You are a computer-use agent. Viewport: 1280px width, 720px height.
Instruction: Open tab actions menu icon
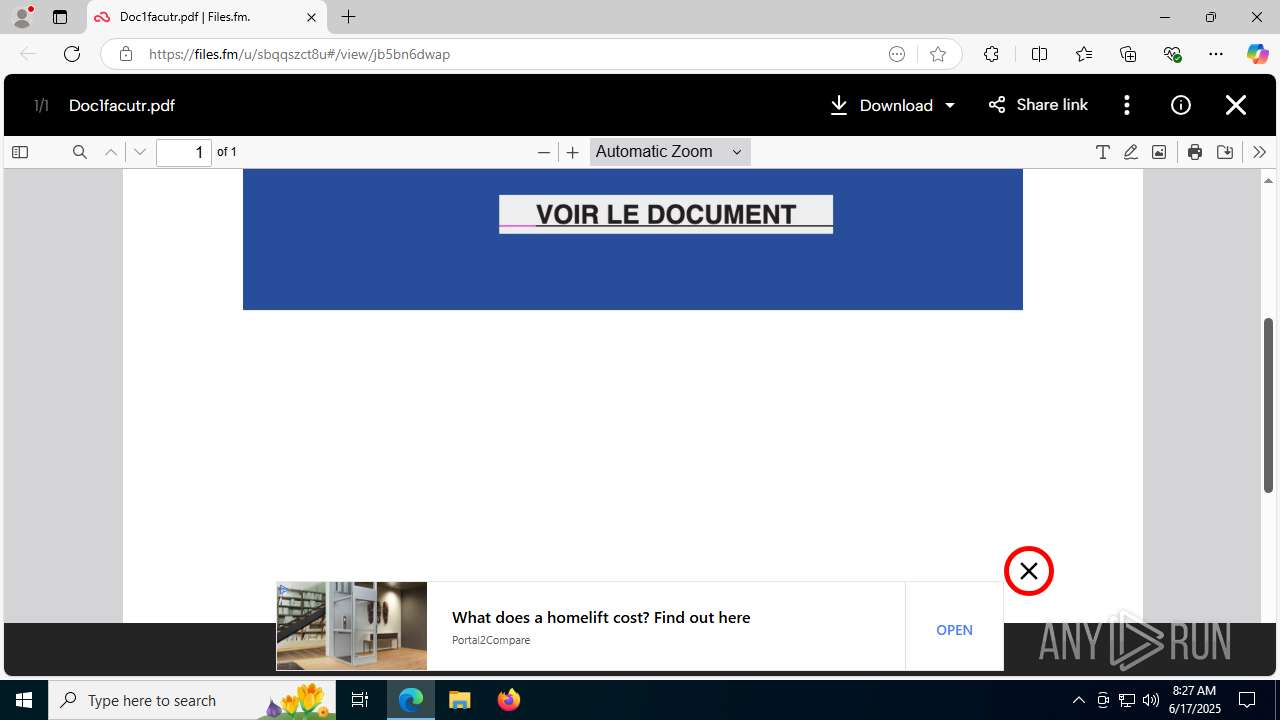60,17
